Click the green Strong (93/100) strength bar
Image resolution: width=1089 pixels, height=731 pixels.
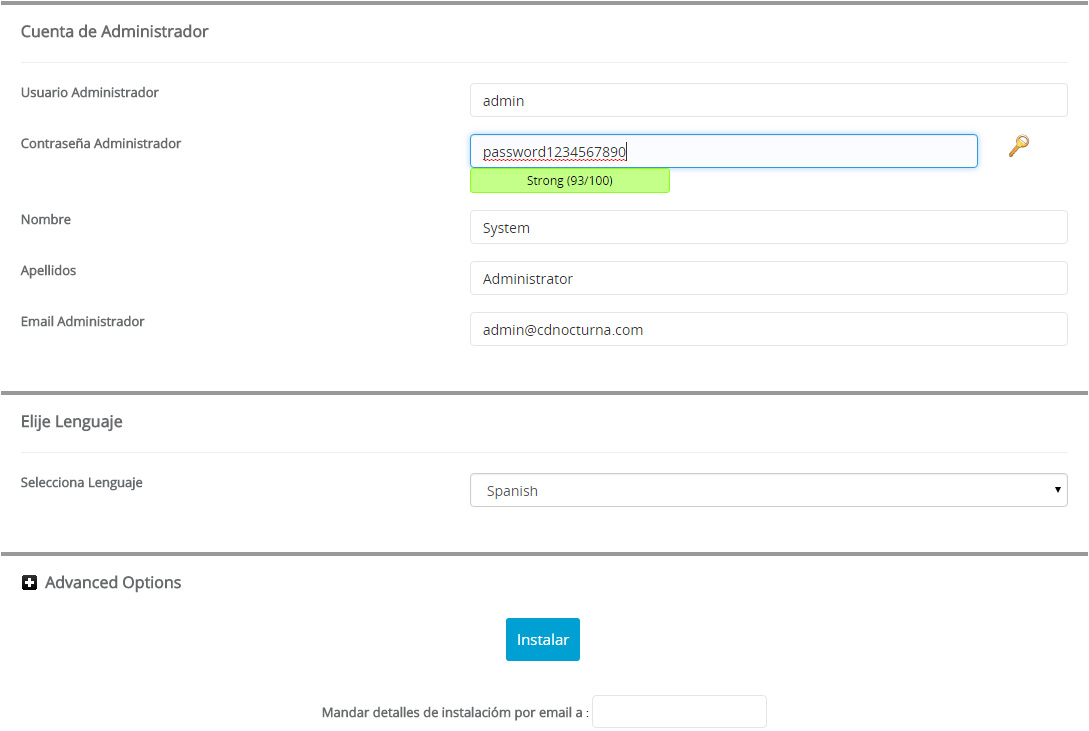point(569,181)
